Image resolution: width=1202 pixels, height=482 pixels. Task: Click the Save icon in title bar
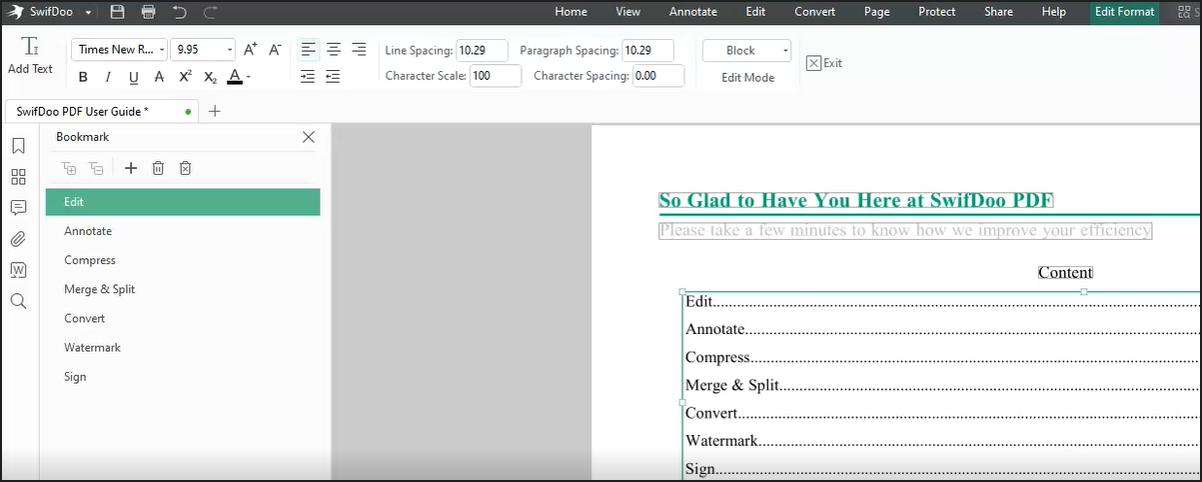[117, 12]
